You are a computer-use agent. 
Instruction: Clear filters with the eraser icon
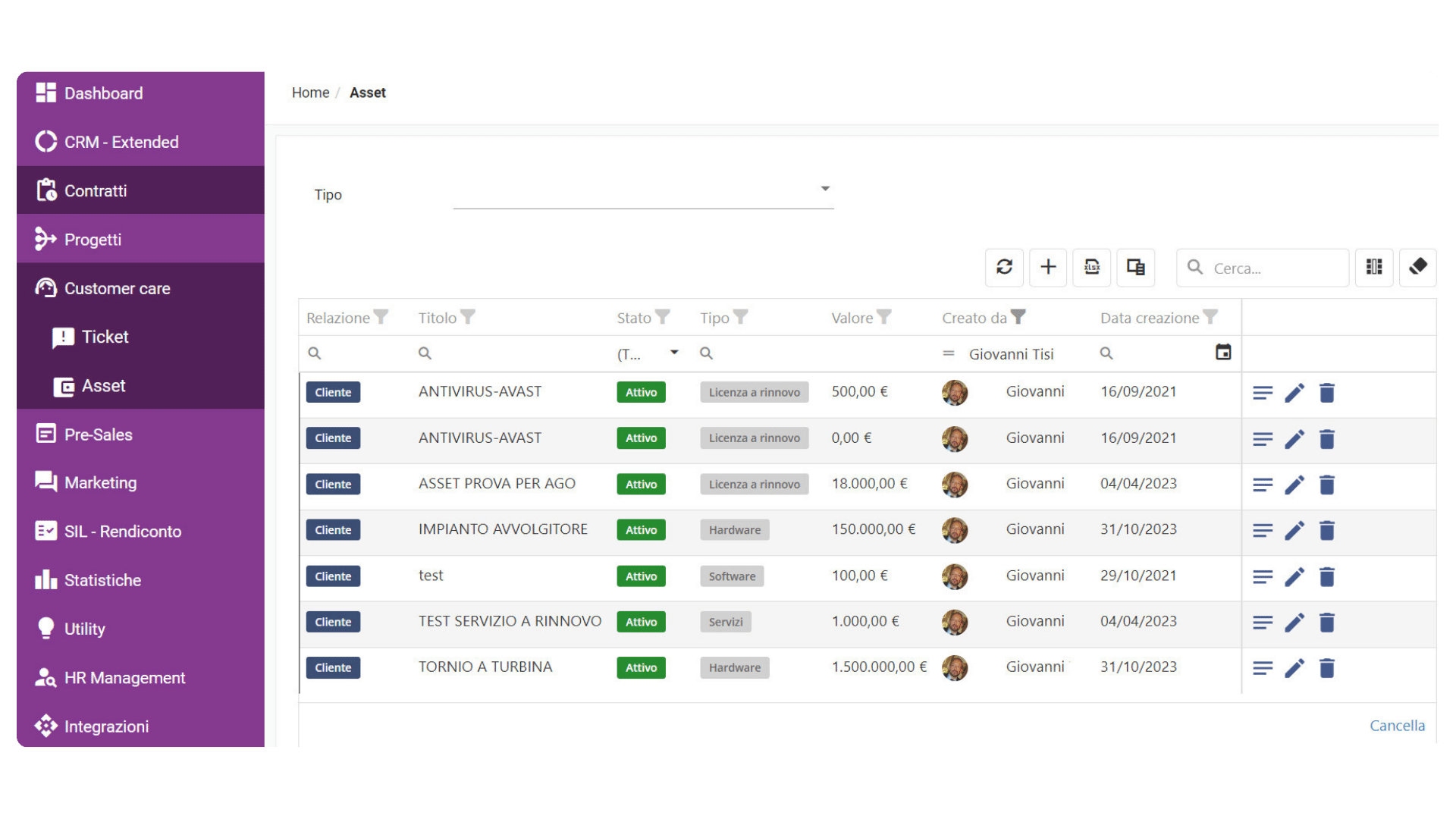coord(1418,267)
